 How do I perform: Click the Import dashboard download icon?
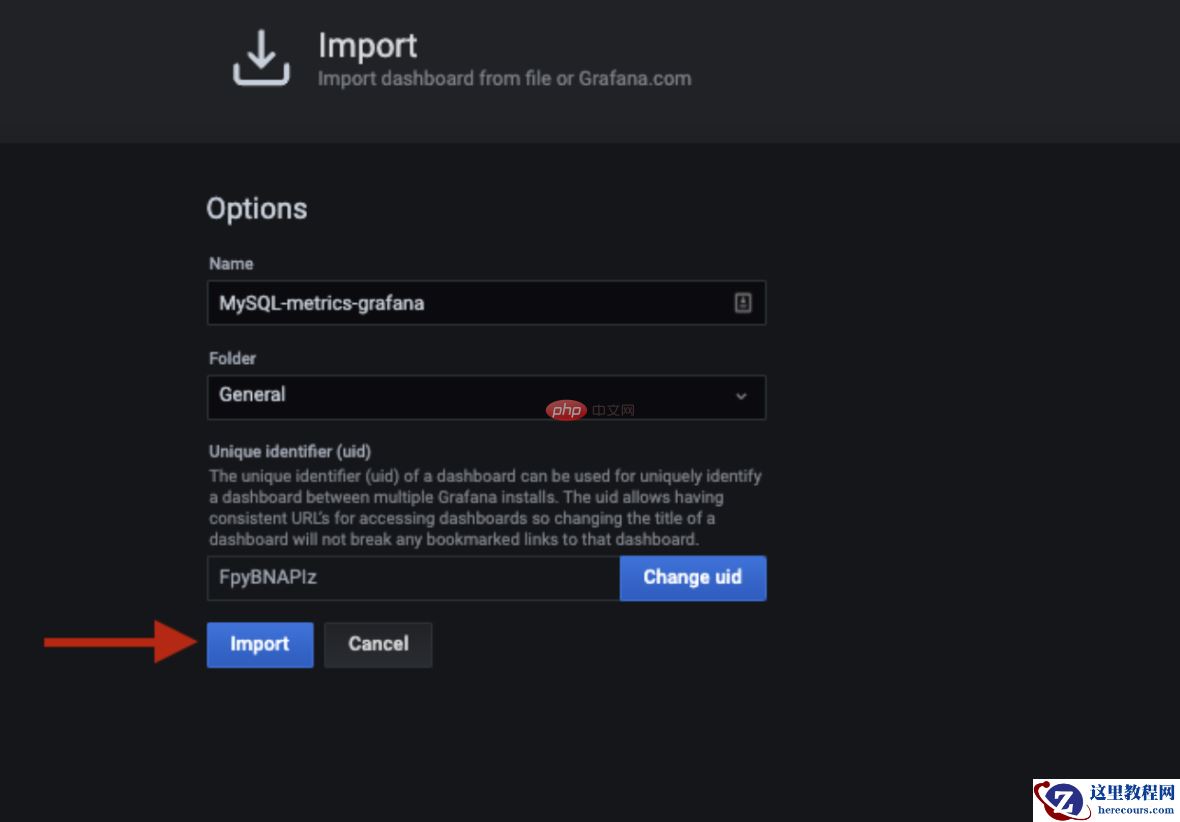click(261, 58)
